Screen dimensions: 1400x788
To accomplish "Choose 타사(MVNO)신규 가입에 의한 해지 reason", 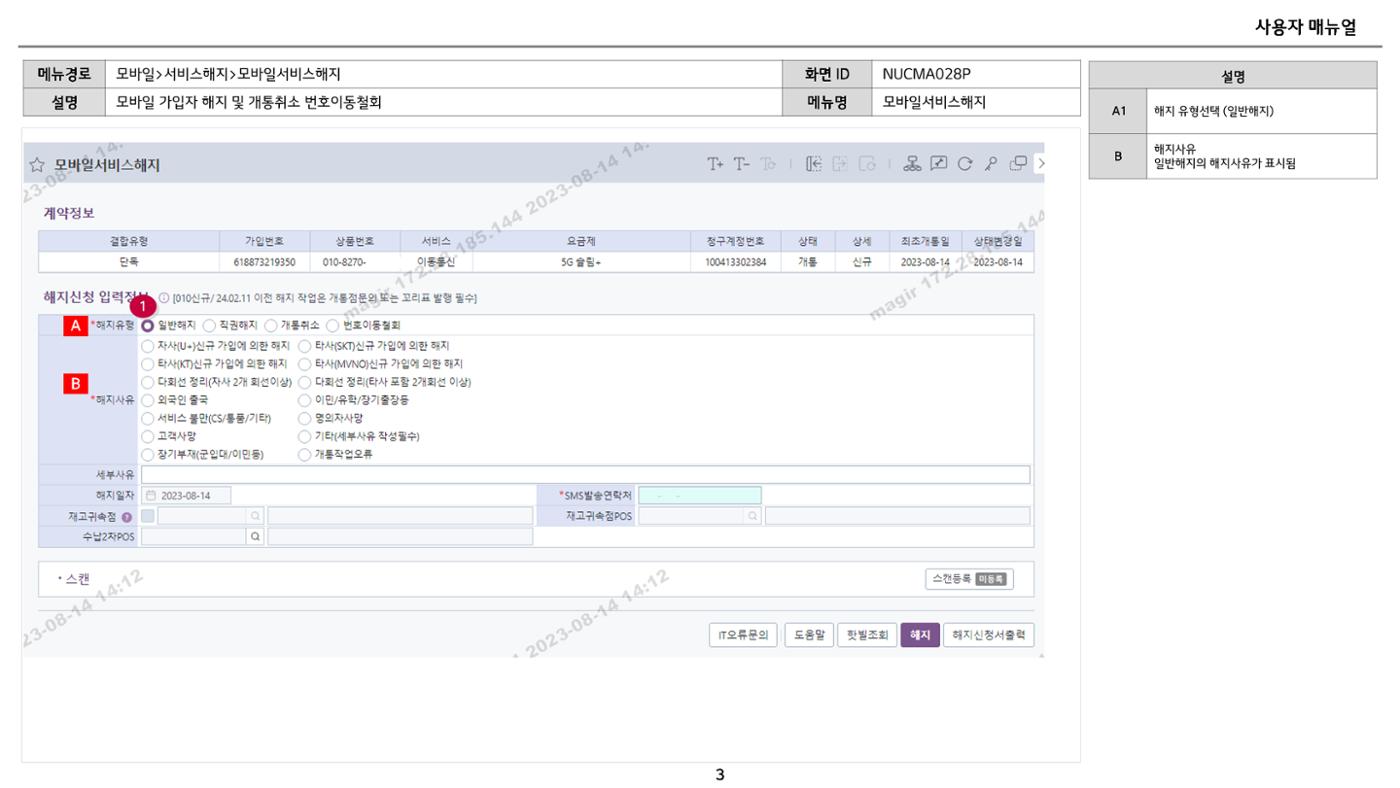I will click(x=305, y=363).
